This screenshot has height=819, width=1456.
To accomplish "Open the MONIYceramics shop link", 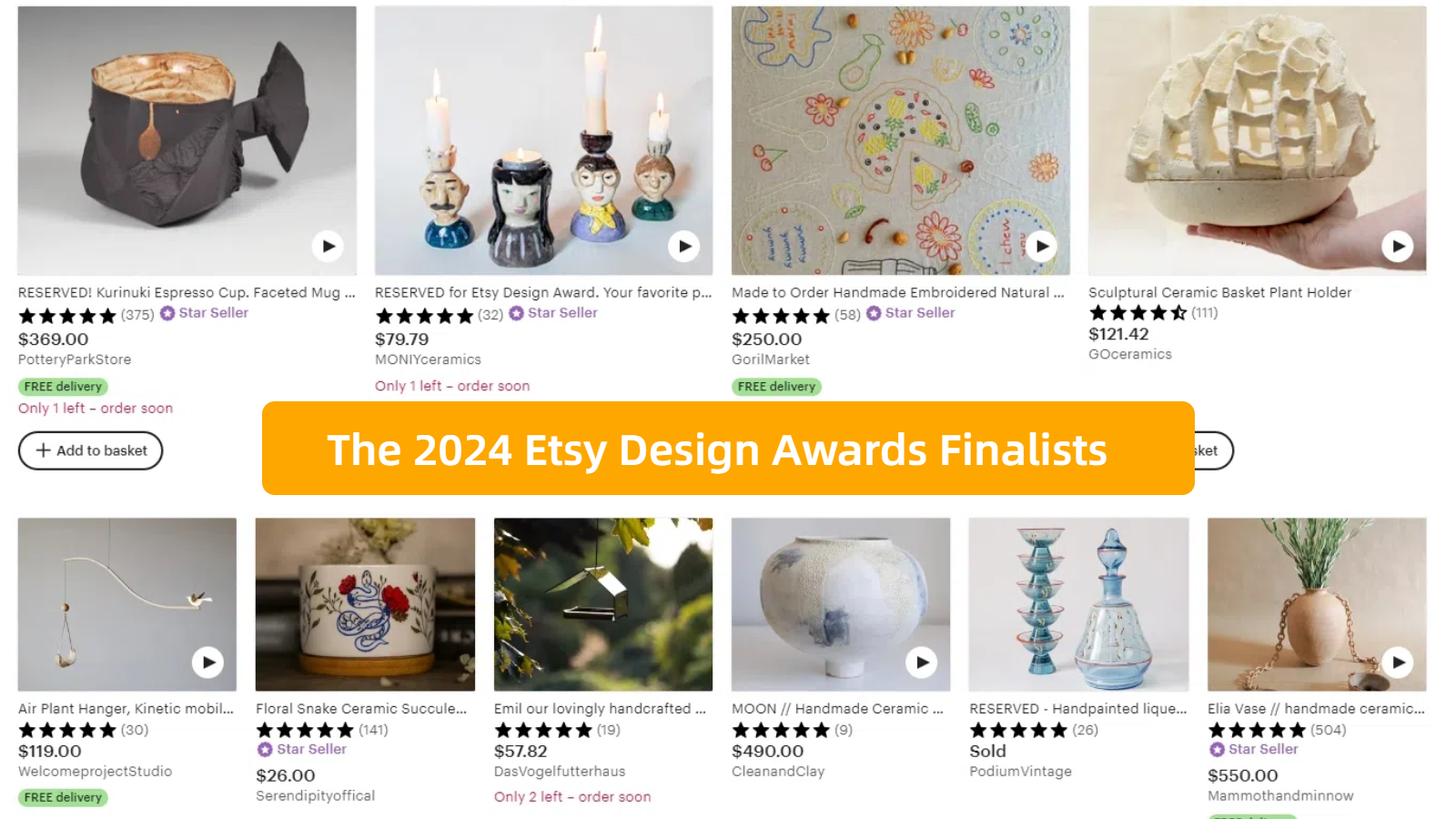I will (428, 359).
